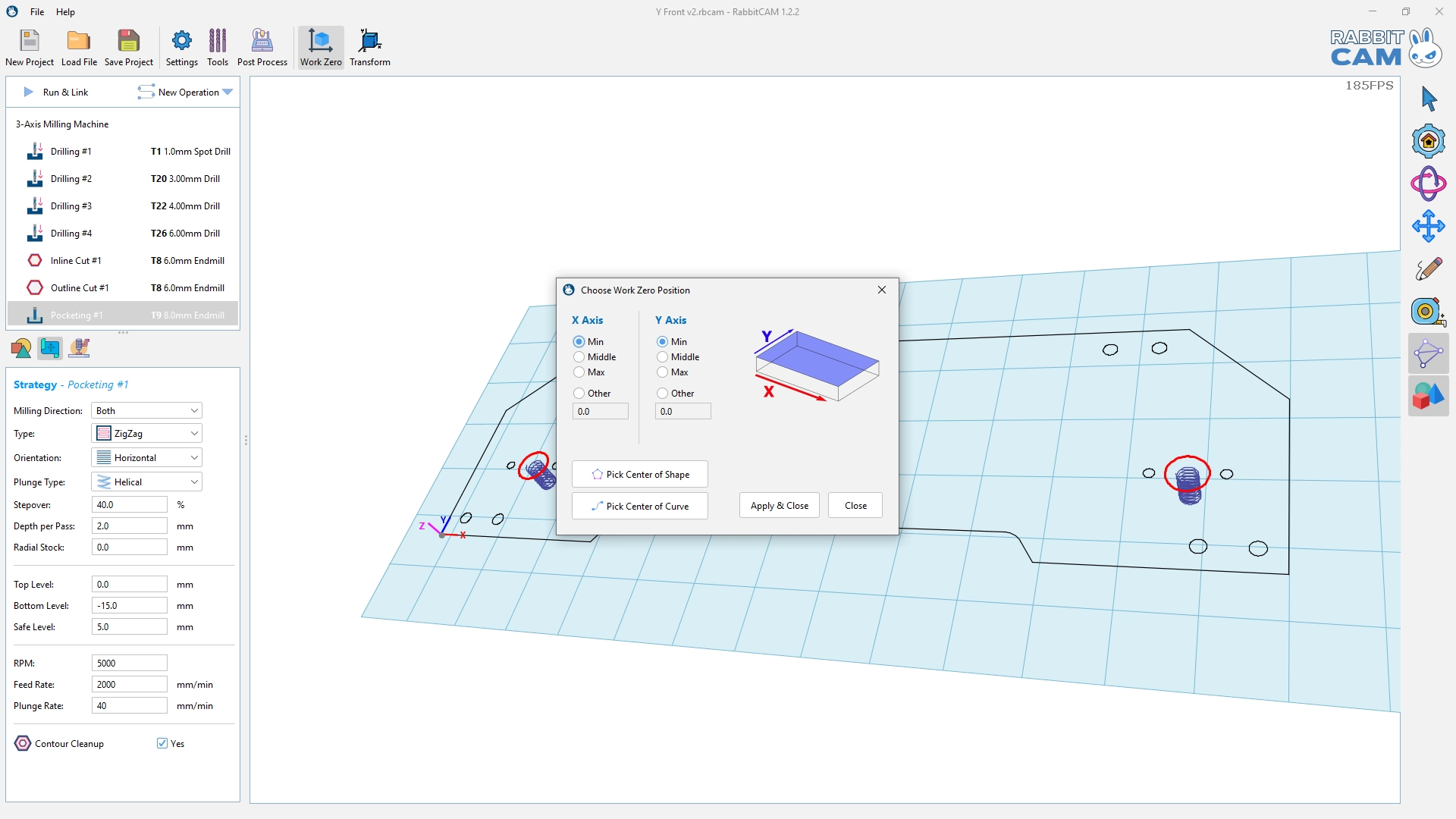Open the Help menu
This screenshot has width=1456, height=819.
(x=66, y=11)
